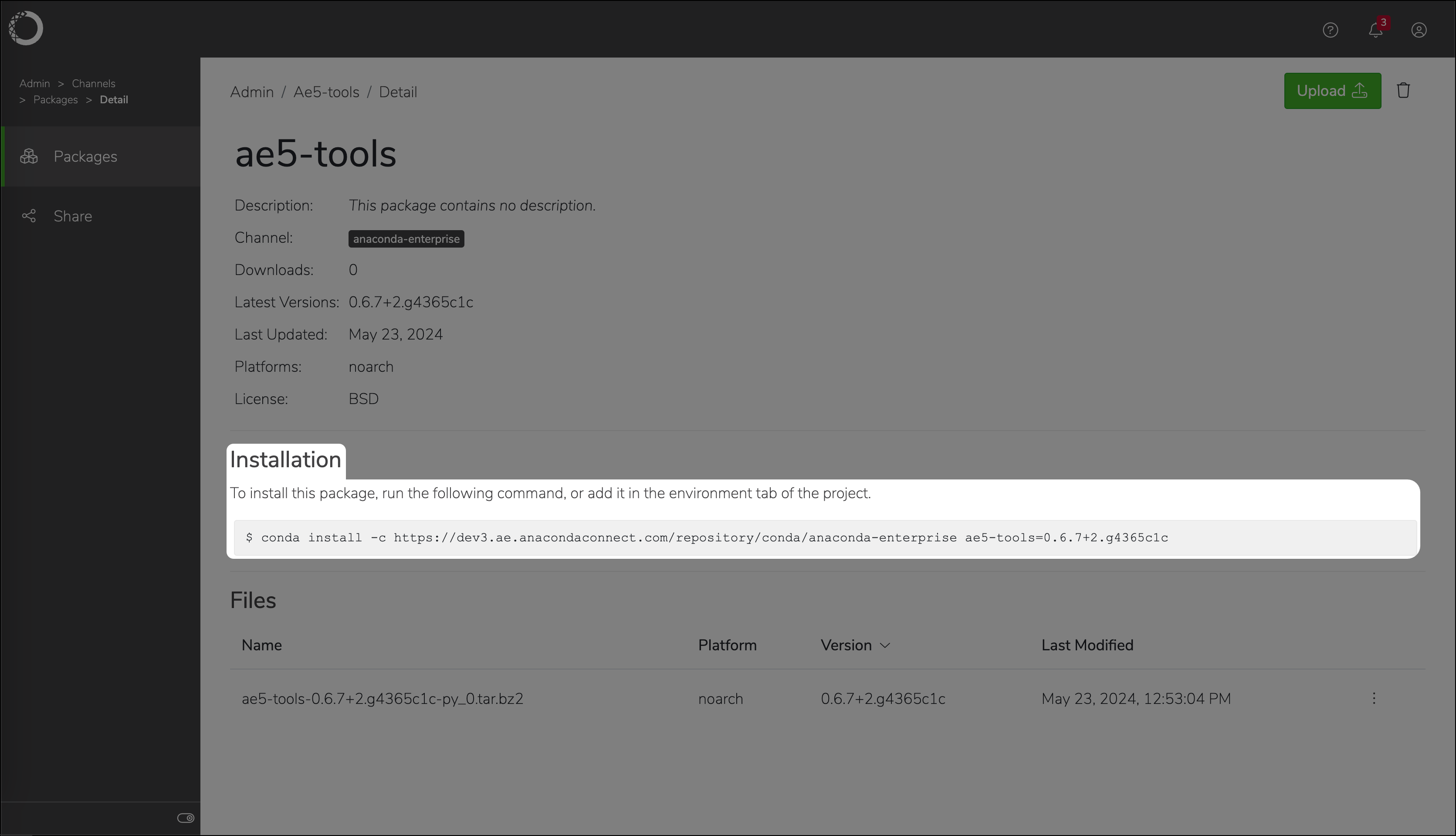Click the Share icon in sidebar
The height and width of the screenshot is (836, 1456).
[x=29, y=216]
